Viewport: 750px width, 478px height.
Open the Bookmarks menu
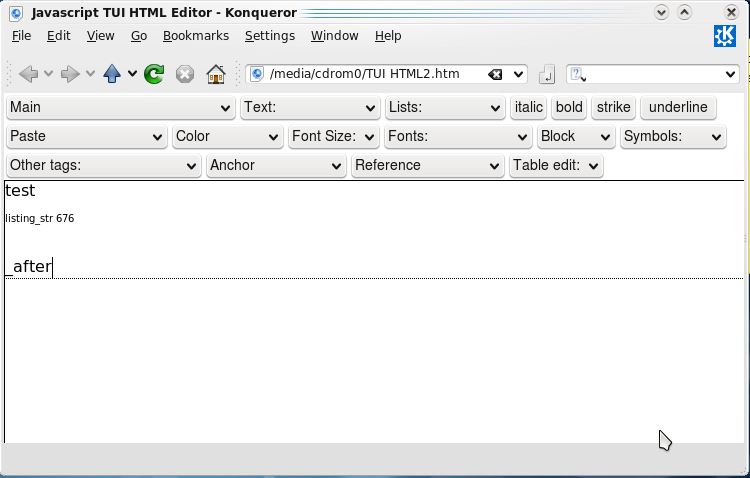point(196,36)
